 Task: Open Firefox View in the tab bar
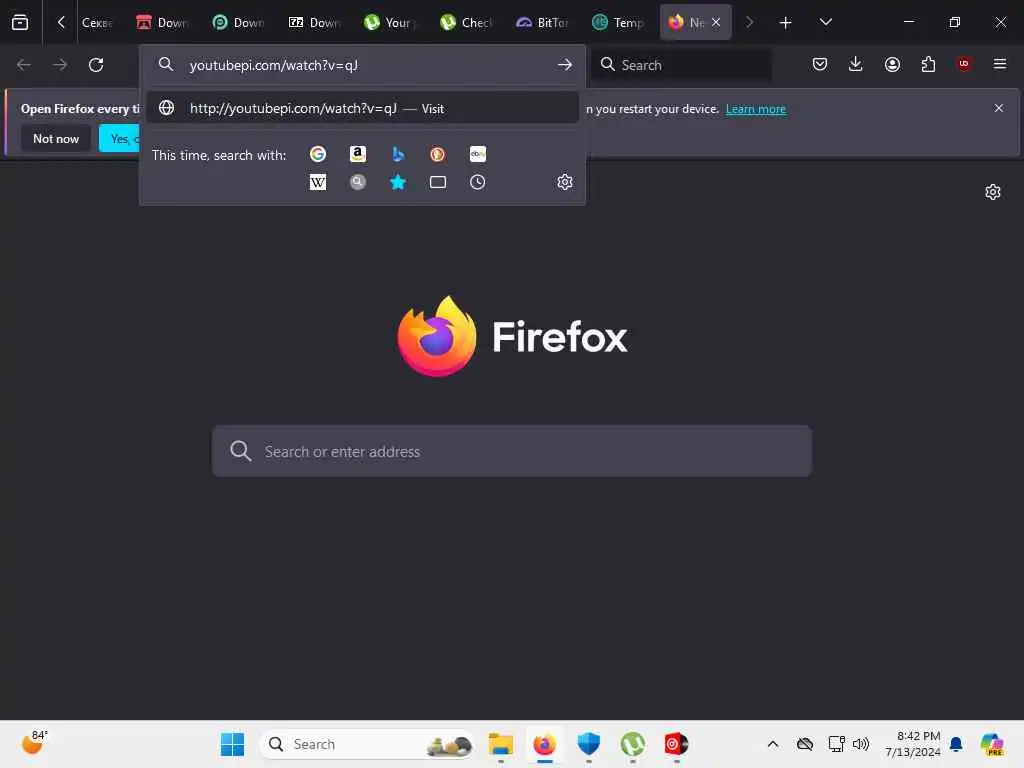click(20, 22)
